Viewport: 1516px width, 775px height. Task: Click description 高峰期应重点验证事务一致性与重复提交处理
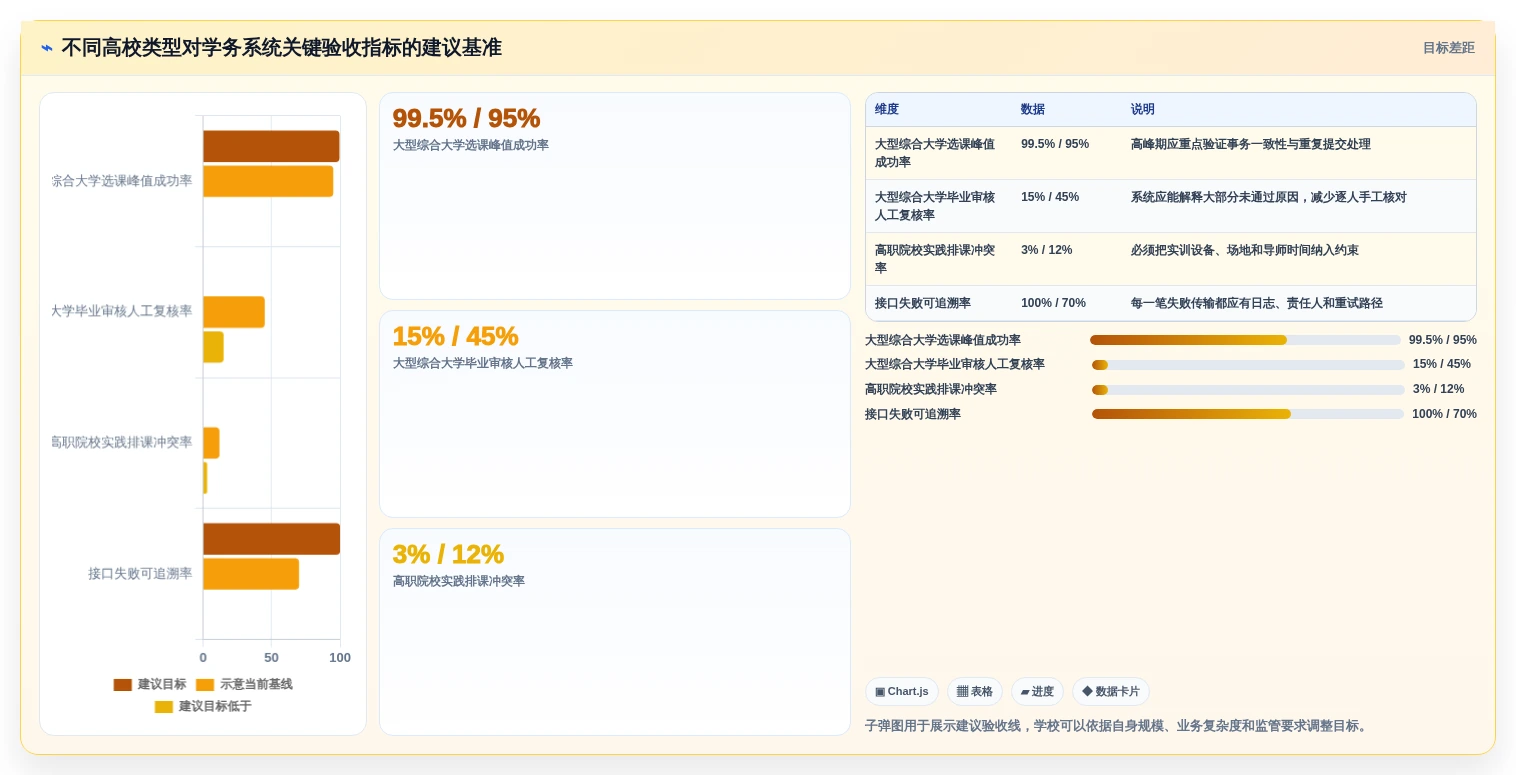[x=1251, y=144]
